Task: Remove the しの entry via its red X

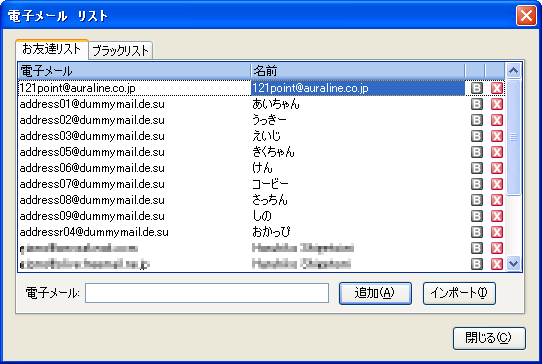Action: [497, 216]
